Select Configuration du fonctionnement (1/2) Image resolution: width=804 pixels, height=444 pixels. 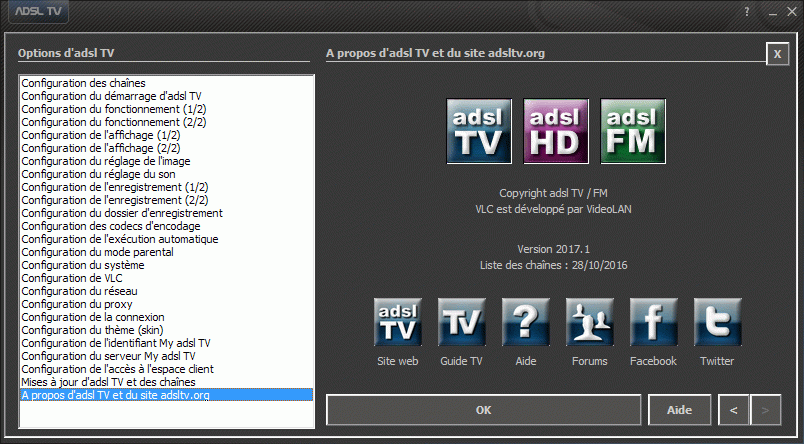pyautogui.click(x=166, y=109)
